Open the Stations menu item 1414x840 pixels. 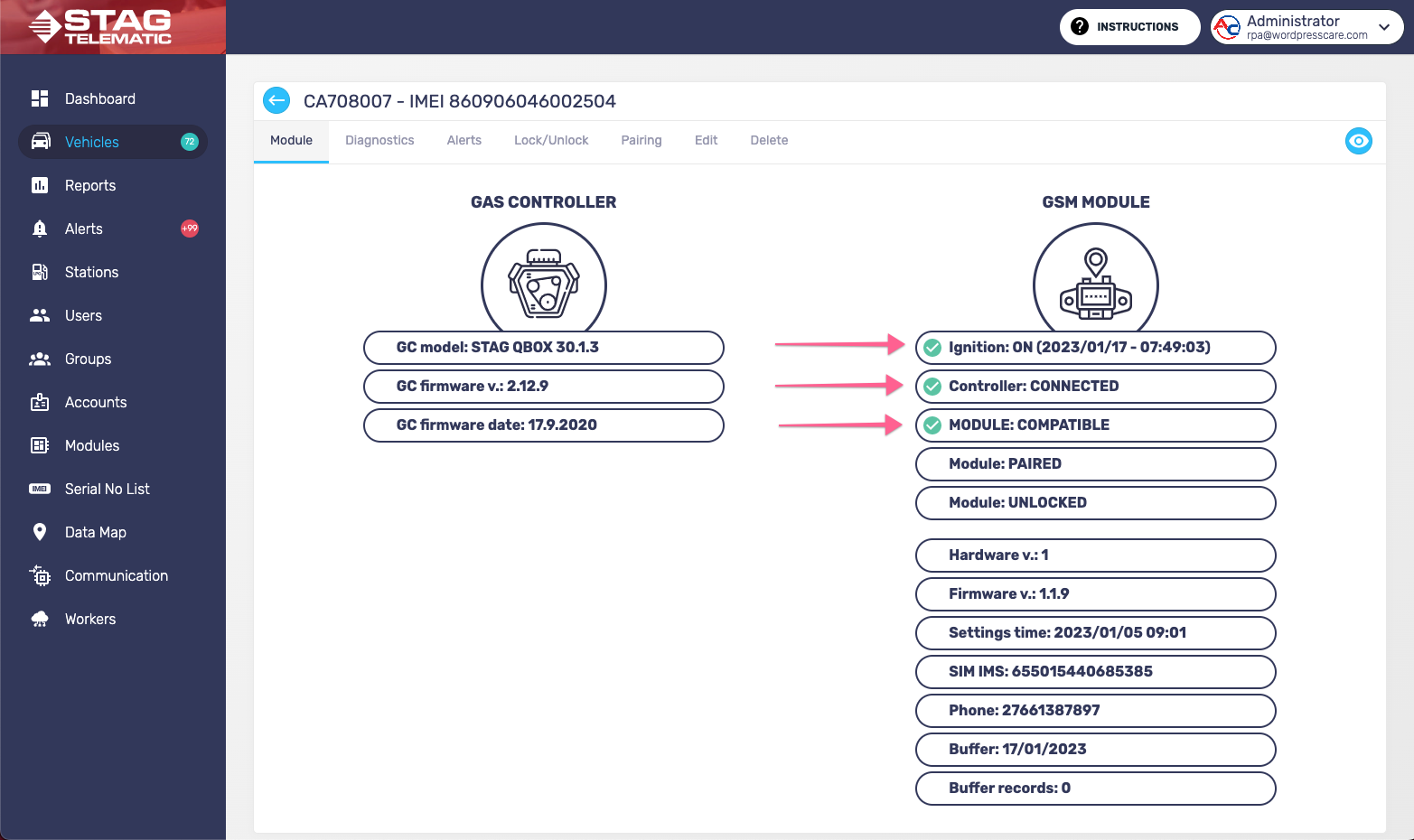coord(113,272)
